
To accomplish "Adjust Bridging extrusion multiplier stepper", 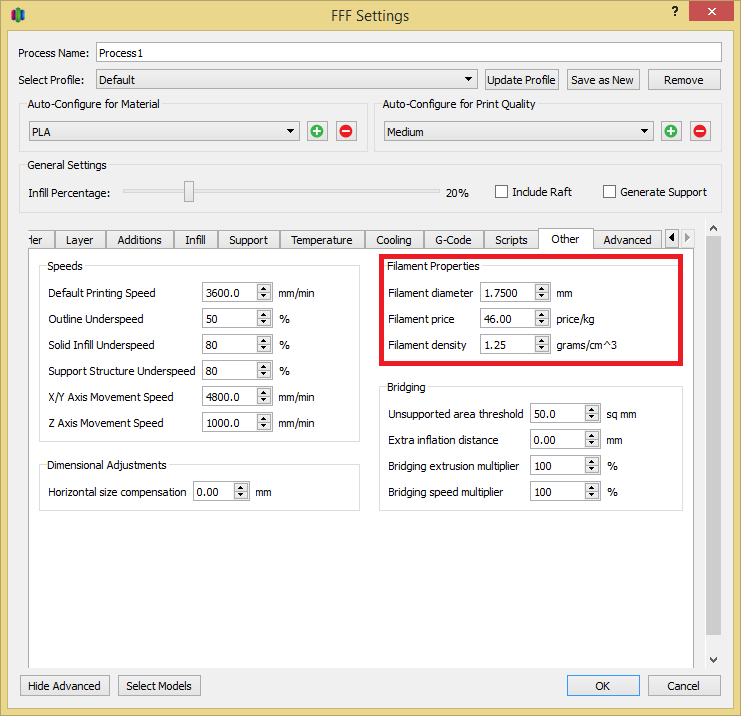I will pyautogui.click(x=592, y=466).
